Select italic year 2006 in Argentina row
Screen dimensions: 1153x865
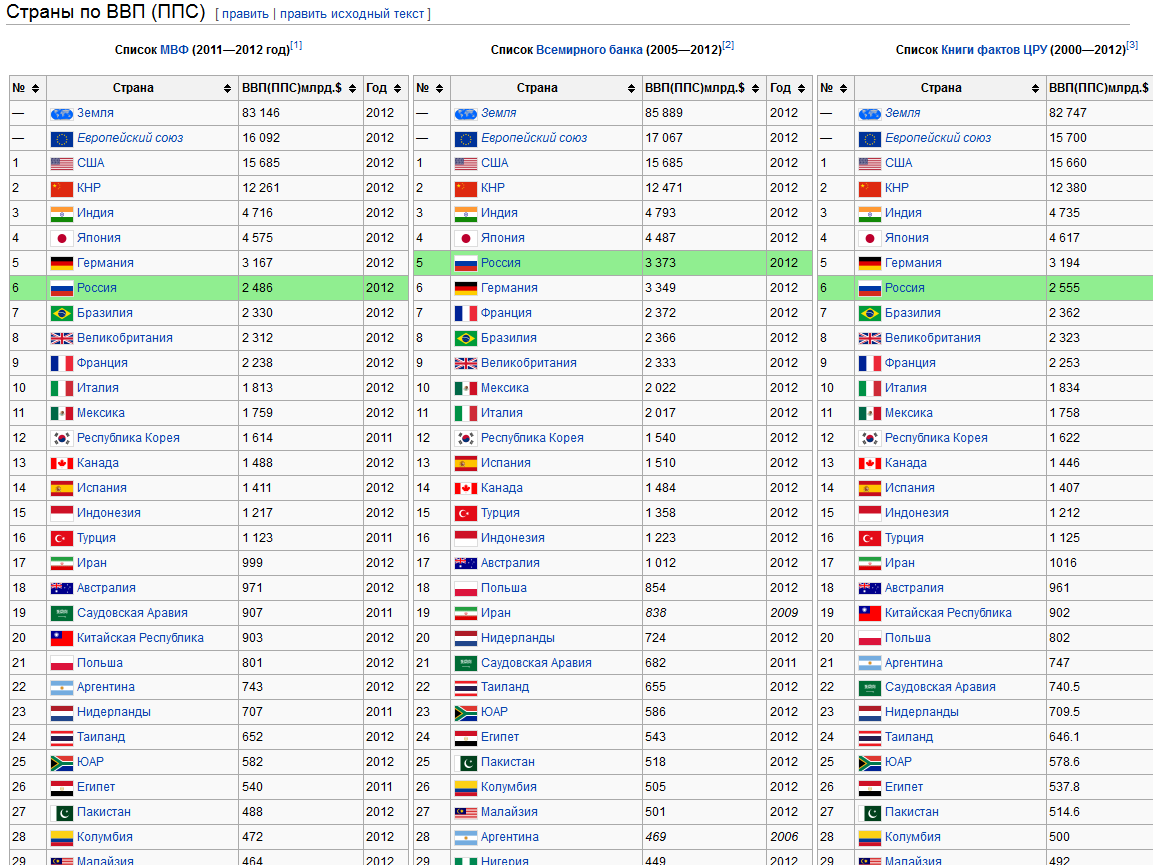pos(784,838)
